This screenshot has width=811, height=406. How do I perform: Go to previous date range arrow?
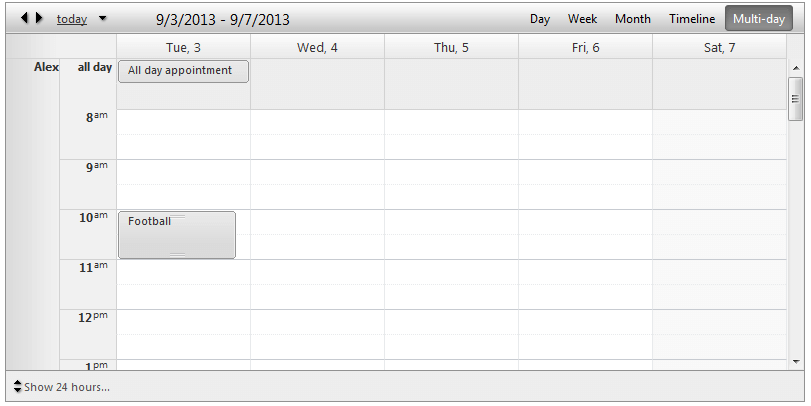[x=25, y=18]
